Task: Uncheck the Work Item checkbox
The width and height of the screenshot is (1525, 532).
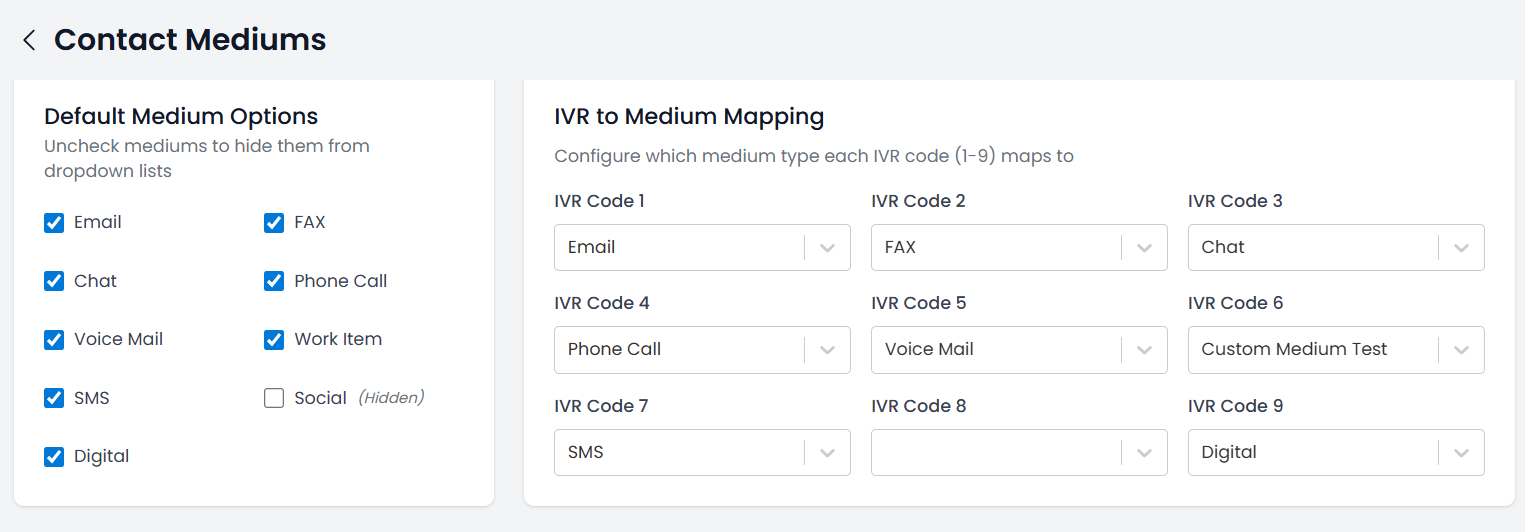Action: pos(274,340)
